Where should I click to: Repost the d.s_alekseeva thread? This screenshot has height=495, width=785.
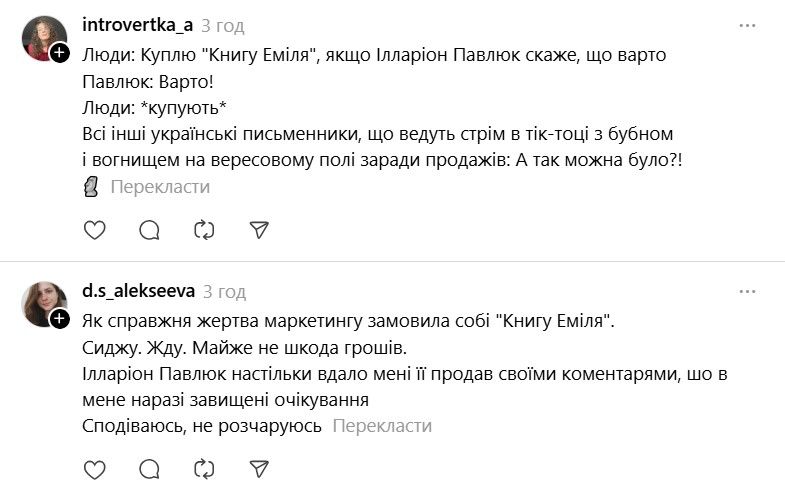(x=204, y=469)
